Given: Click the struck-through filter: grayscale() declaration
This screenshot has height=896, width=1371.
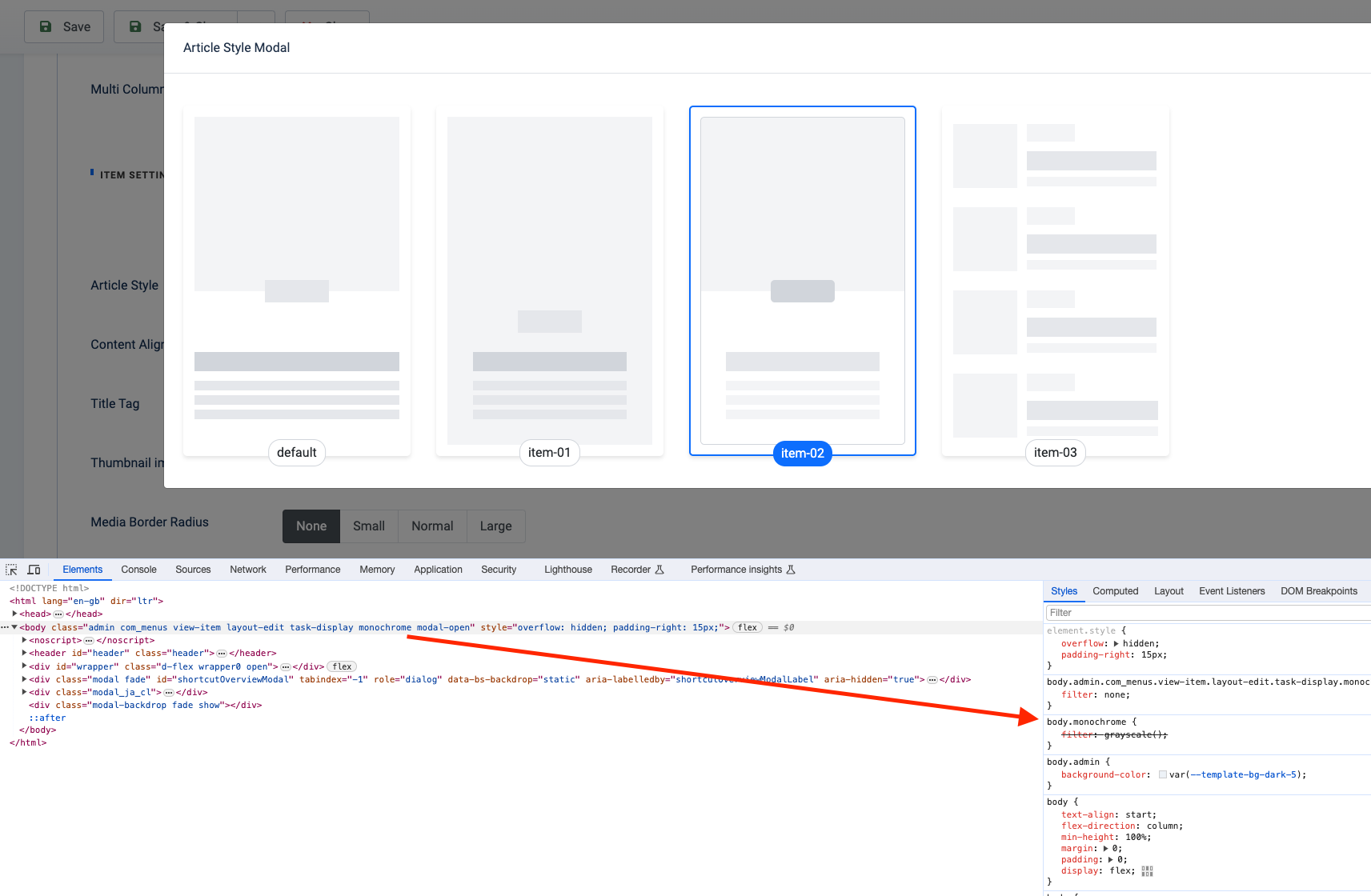Looking at the screenshot, I should 1114,734.
